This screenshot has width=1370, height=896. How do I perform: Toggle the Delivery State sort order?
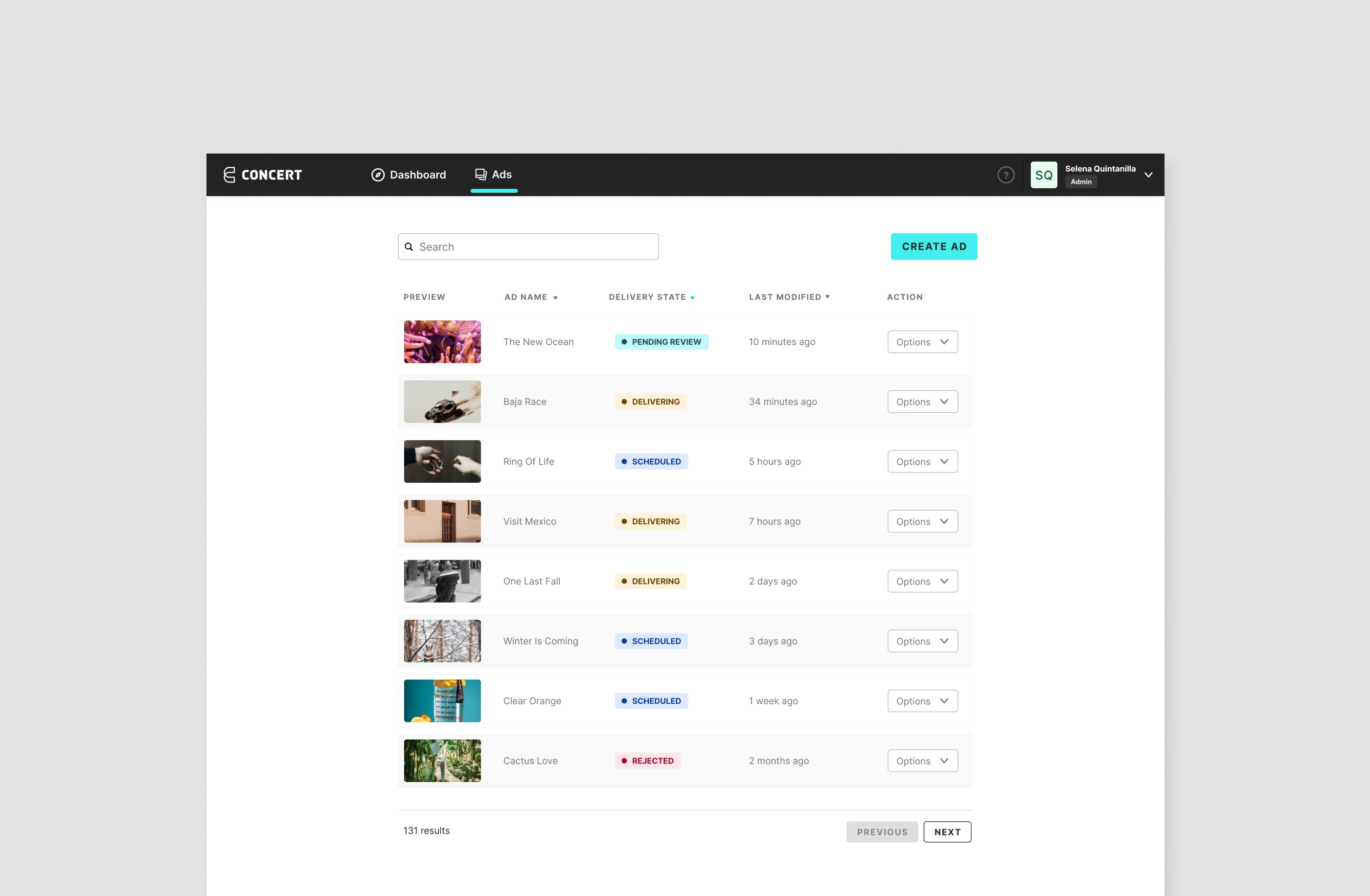tap(692, 297)
